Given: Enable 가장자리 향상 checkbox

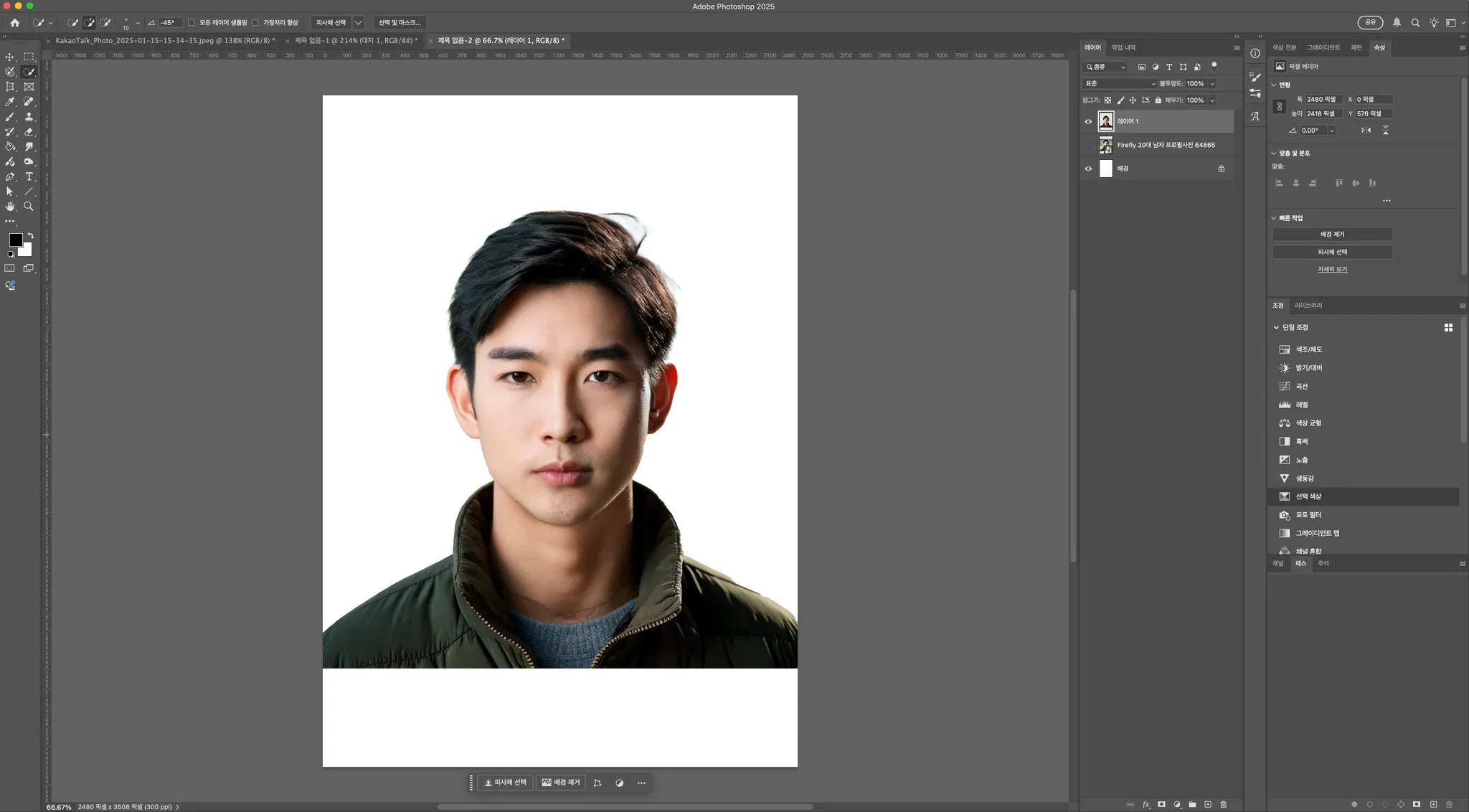Looking at the screenshot, I should coord(255,23).
